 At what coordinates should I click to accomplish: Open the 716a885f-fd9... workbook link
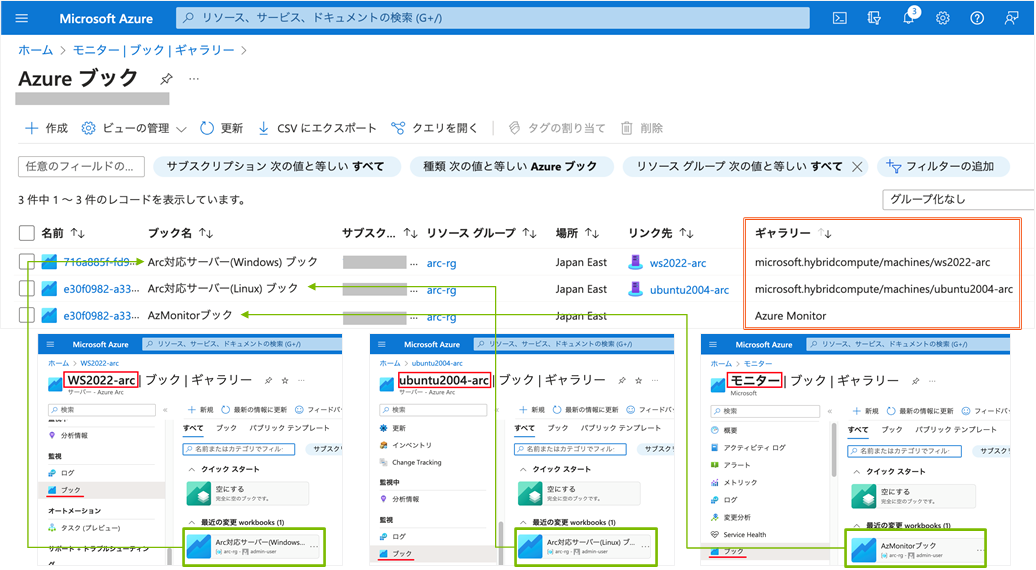coord(100,262)
